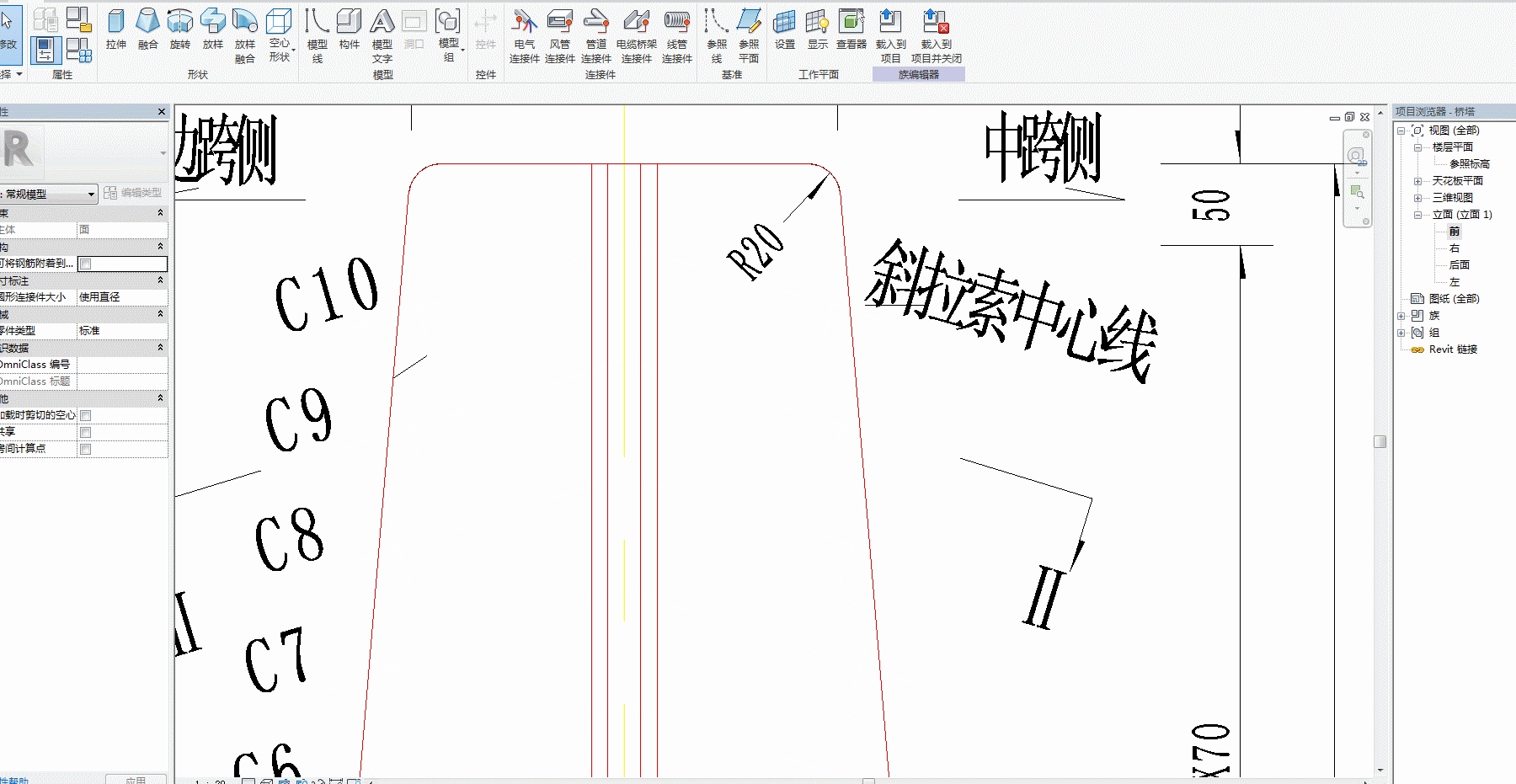
Task: Close the properties palette panel
Action: coord(162,111)
